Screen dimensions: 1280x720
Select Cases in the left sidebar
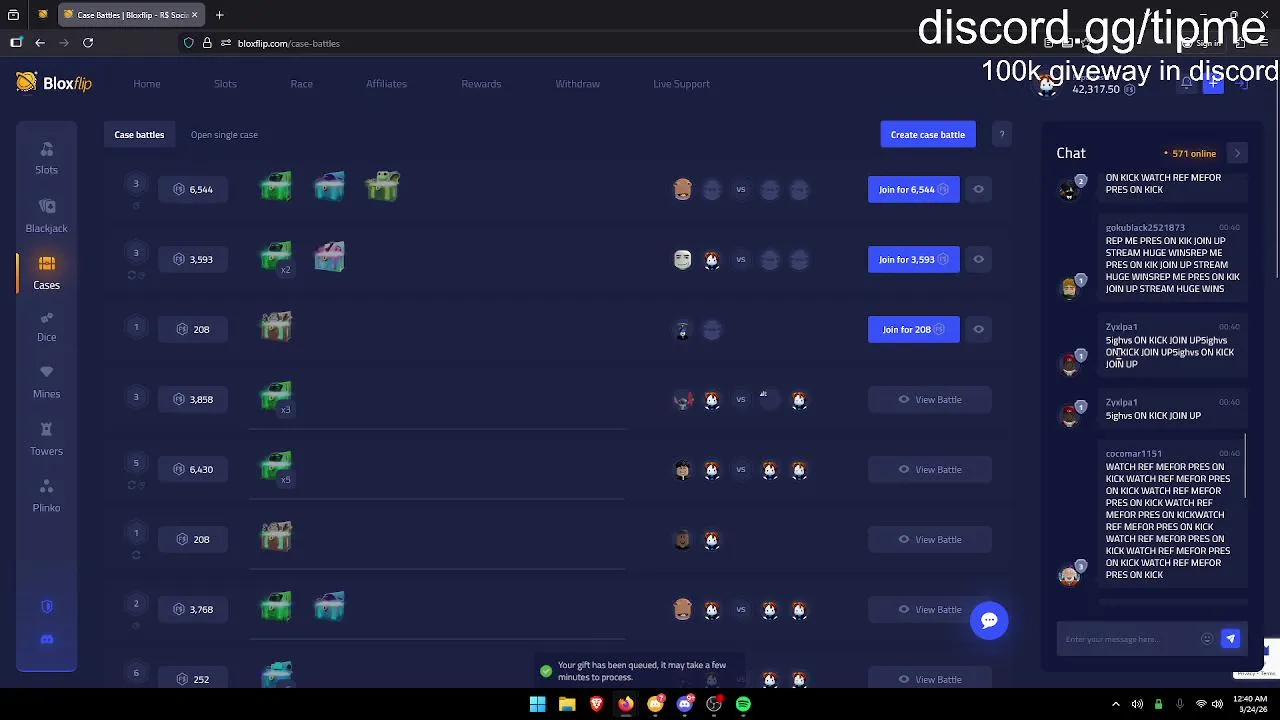click(46, 272)
